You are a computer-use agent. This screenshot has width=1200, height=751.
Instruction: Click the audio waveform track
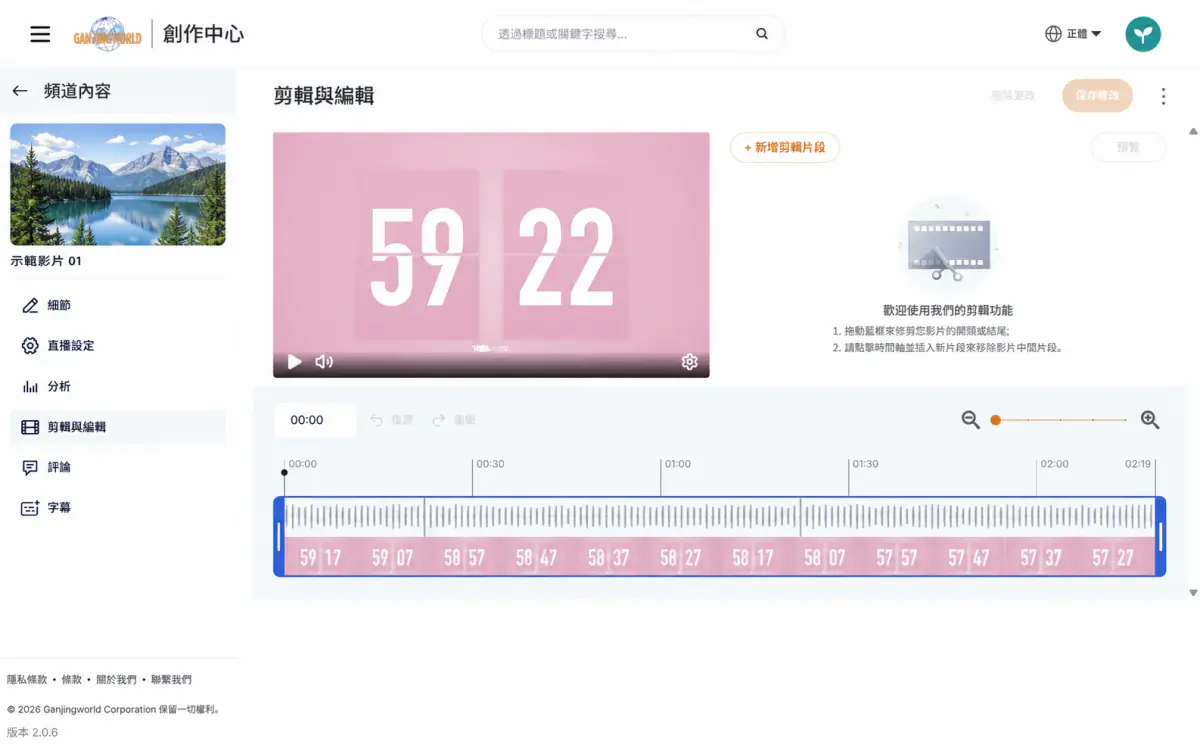[x=720, y=517]
